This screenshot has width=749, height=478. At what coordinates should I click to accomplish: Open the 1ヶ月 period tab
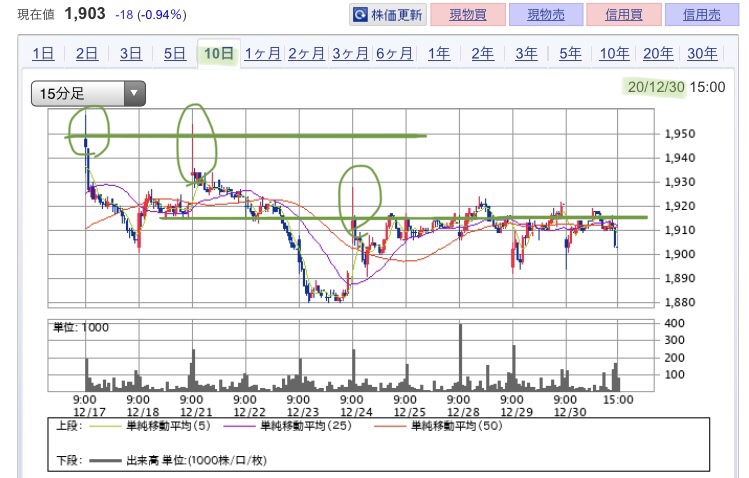click(x=262, y=54)
